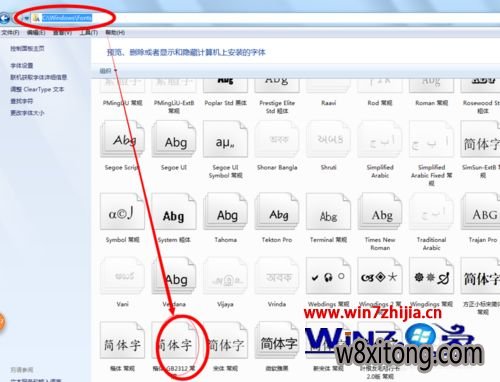Image resolution: width=500 pixels, height=382 pixels.
Task: Open the 工具(T) menu
Action: click(x=89, y=33)
